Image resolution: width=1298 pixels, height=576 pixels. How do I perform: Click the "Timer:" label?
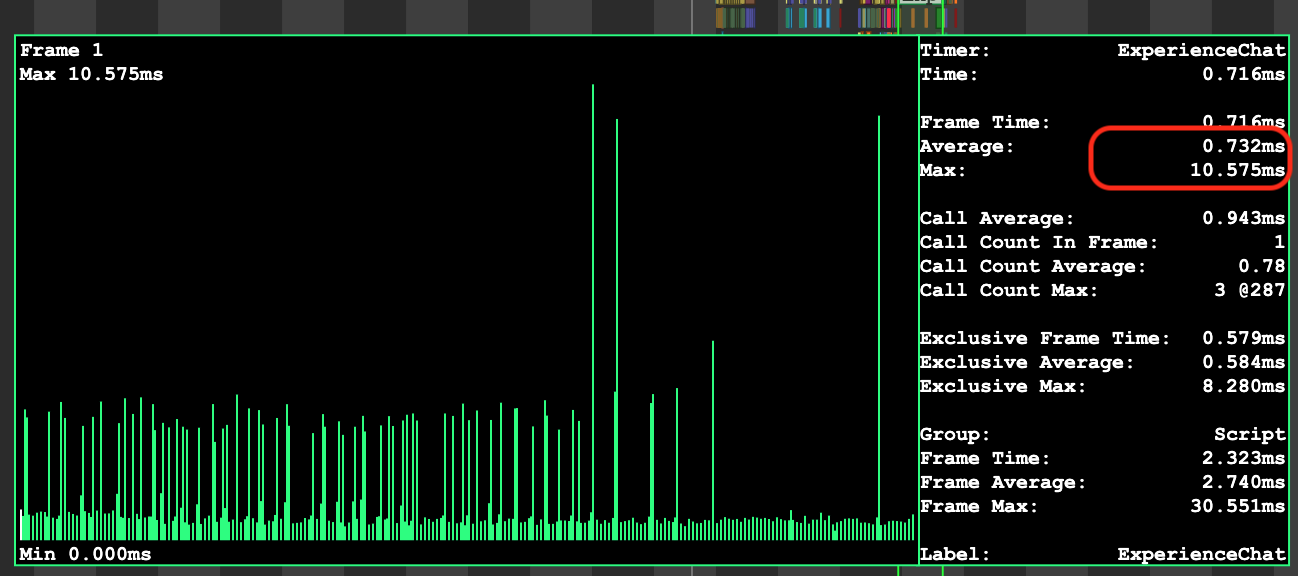[955, 50]
